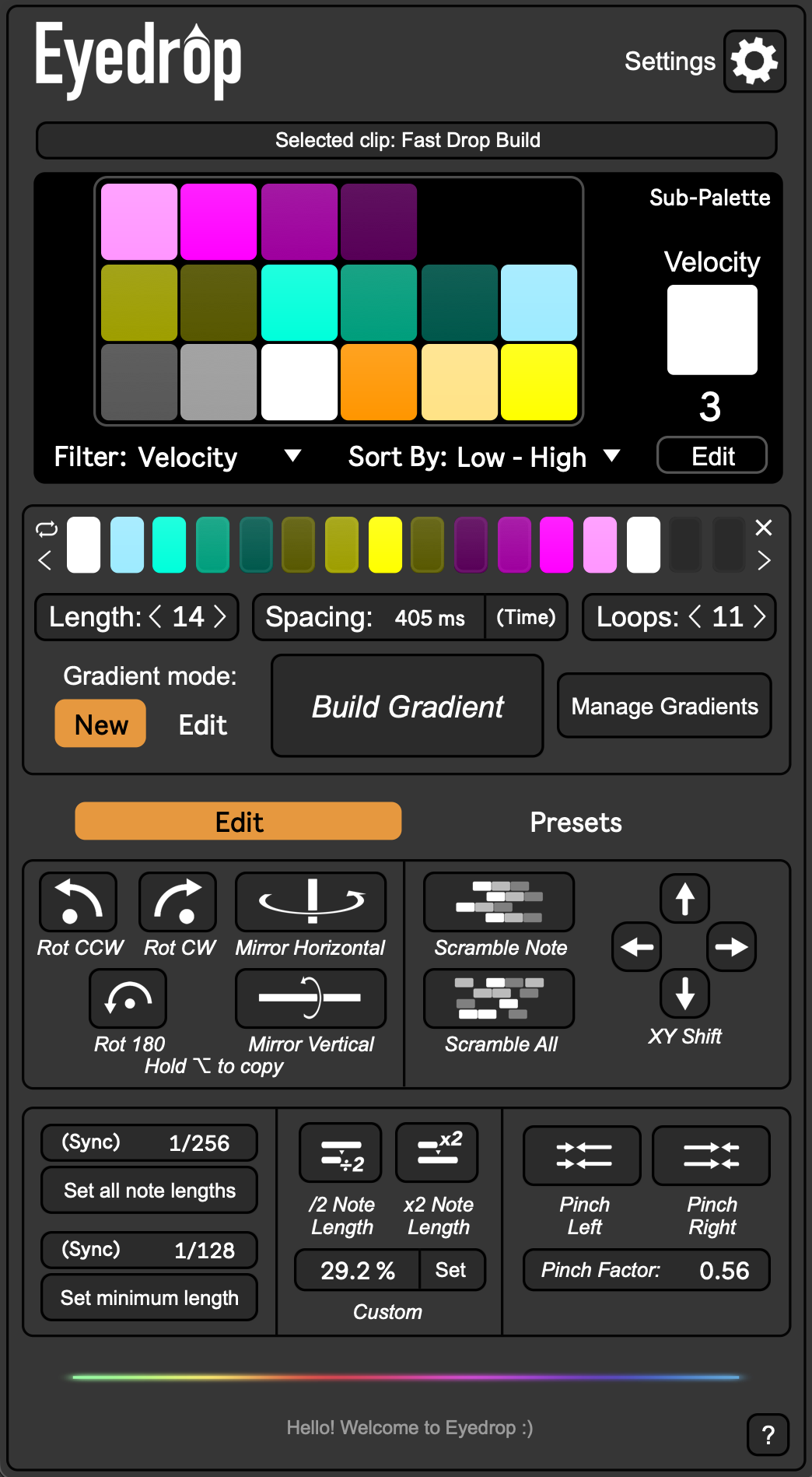Toggle Spacing (Time) mode
812x1477 pixels.
(x=527, y=618)
